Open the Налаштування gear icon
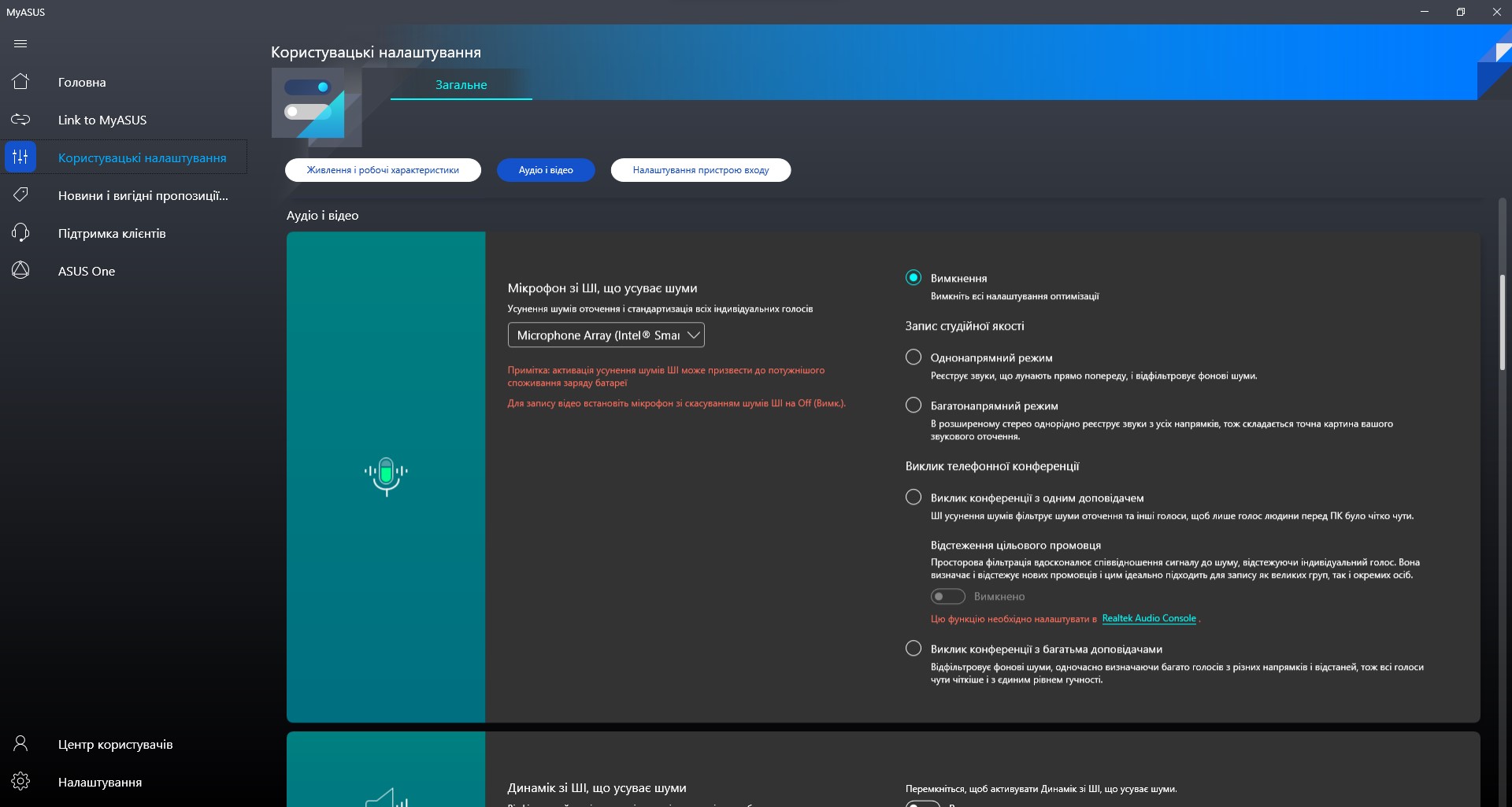The image size is (1512, 807). pyautogui.click(x=20, y=782)
